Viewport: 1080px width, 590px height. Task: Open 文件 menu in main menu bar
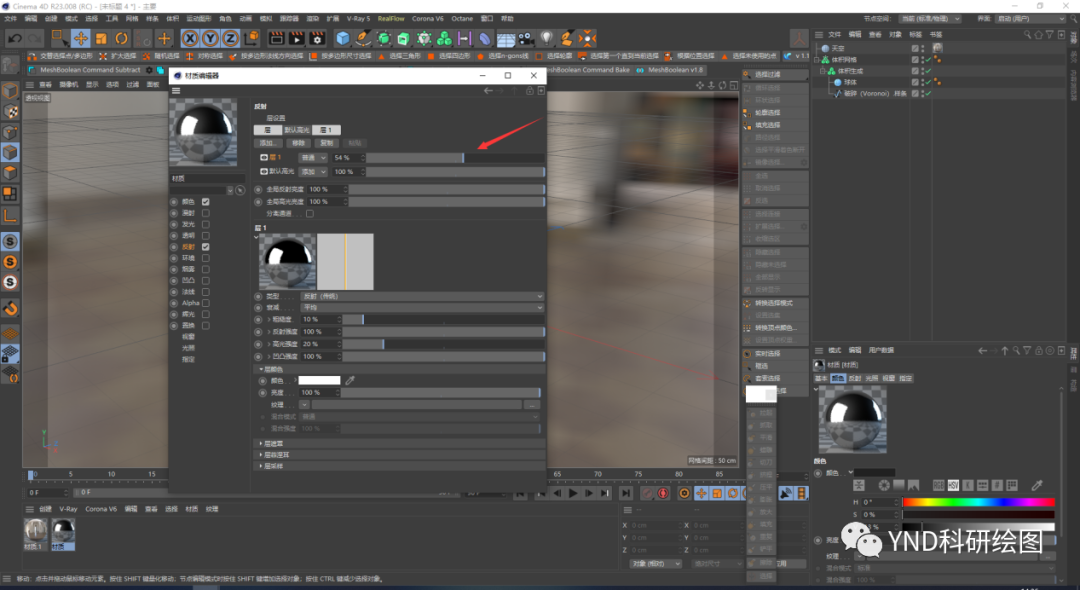point(10,19)
